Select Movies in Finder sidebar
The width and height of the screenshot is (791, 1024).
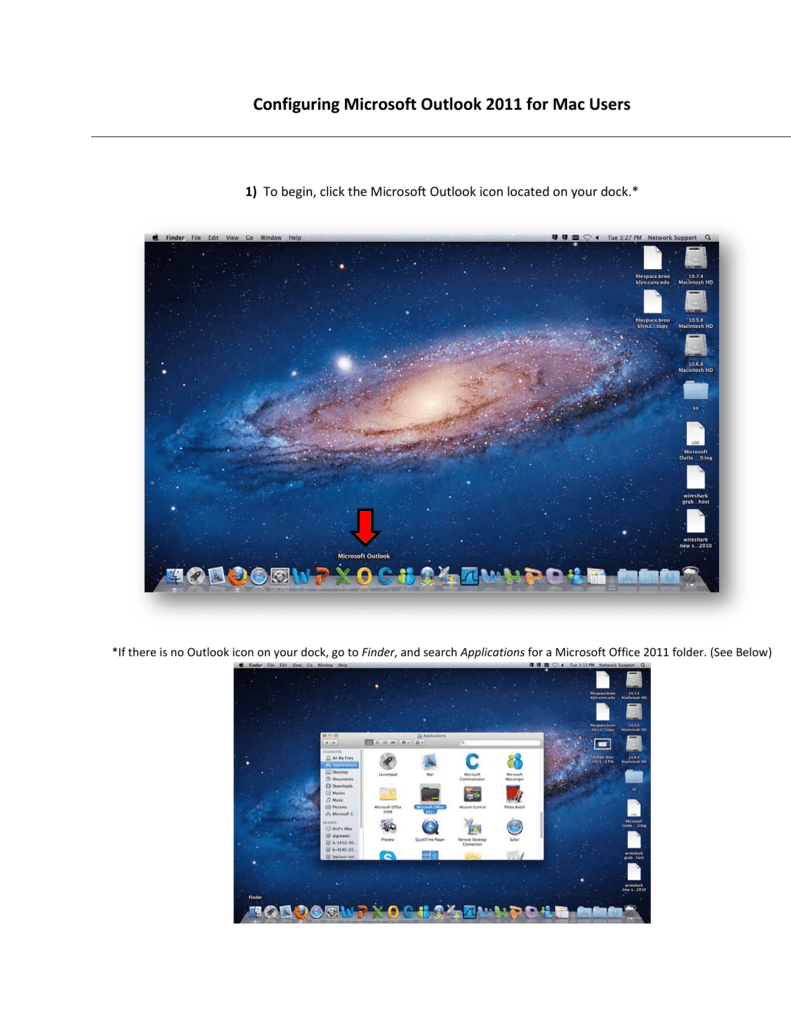point(336,793)
